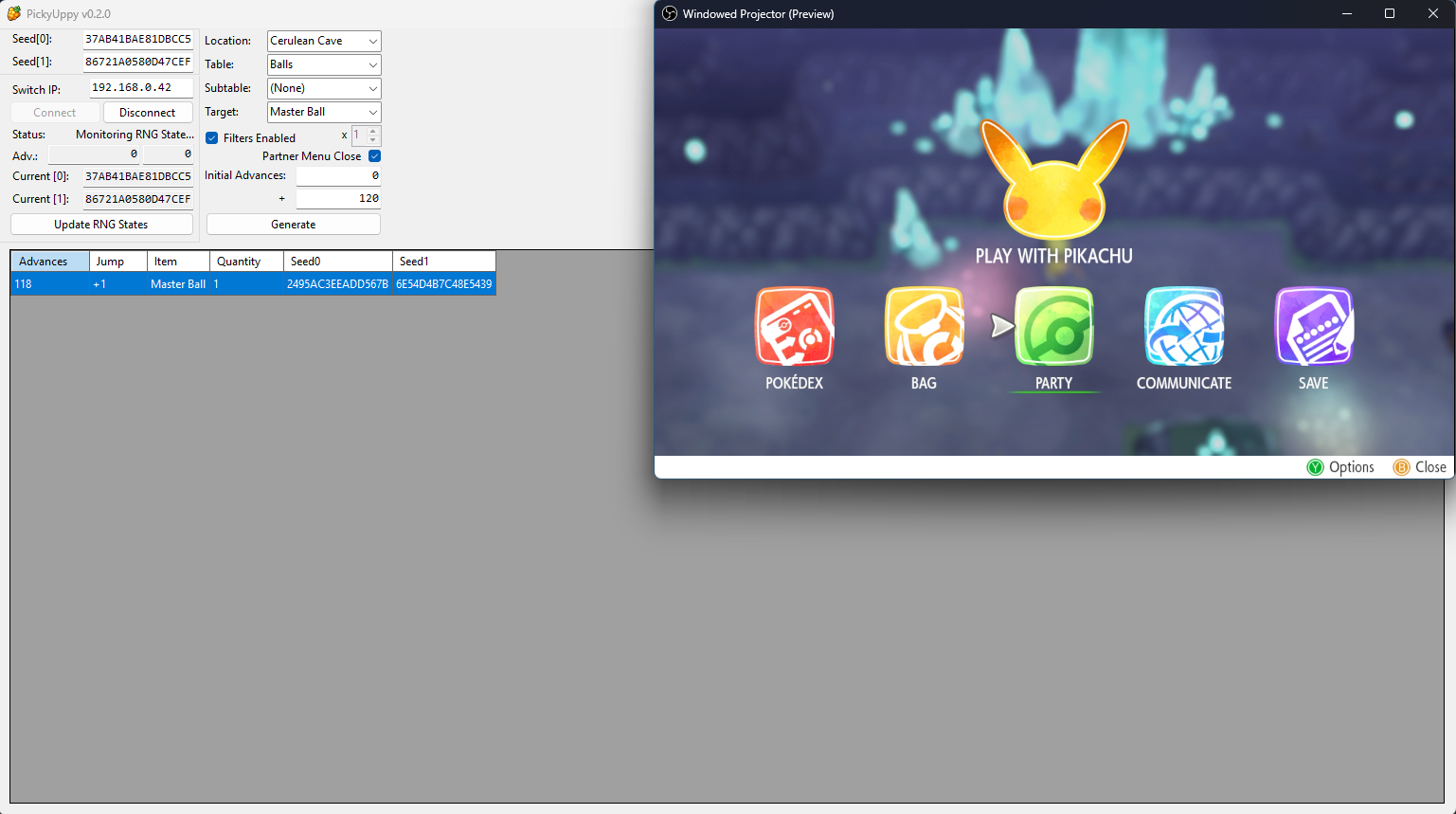The width and height of the screenshot is (1456, 814).
Task: Click the Switch IP input field
Action: [141, 88]
